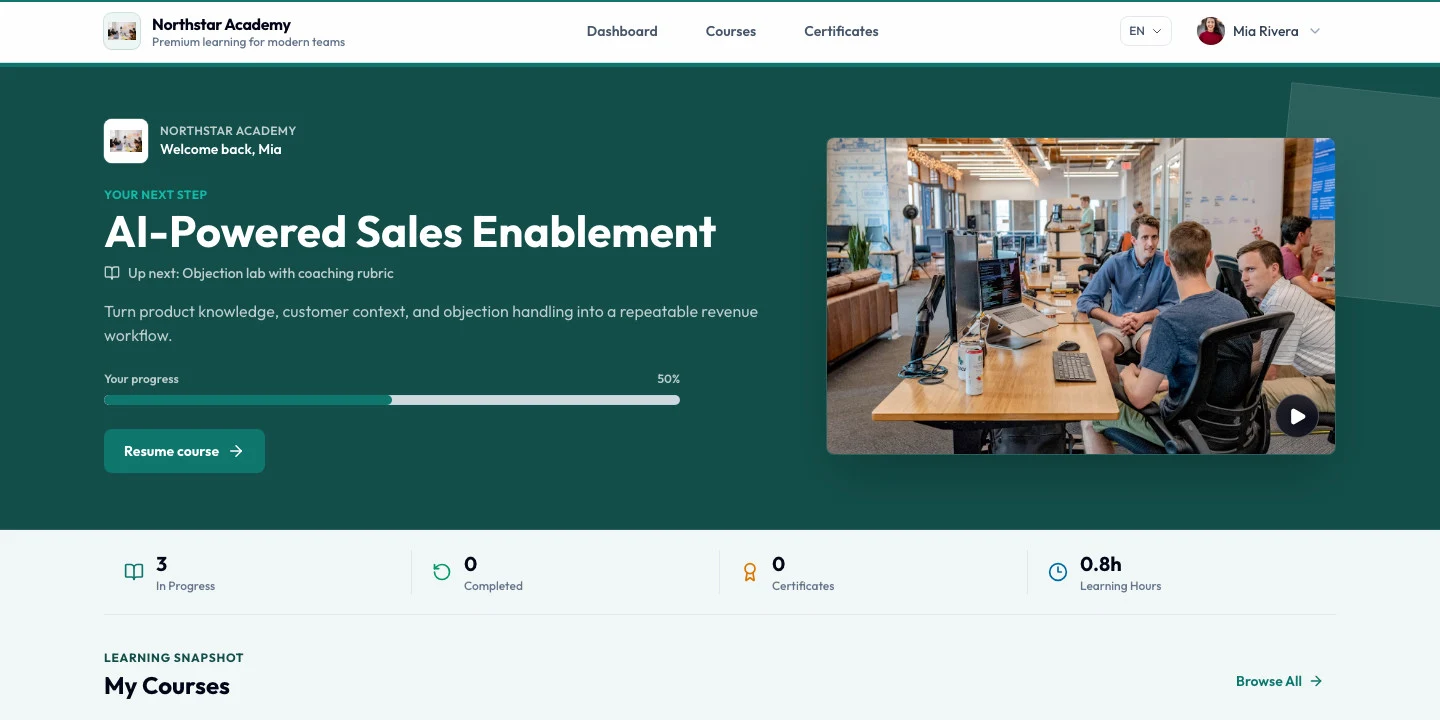Click Mia Rivera's profile avatar

click(x=1211, y=31)
